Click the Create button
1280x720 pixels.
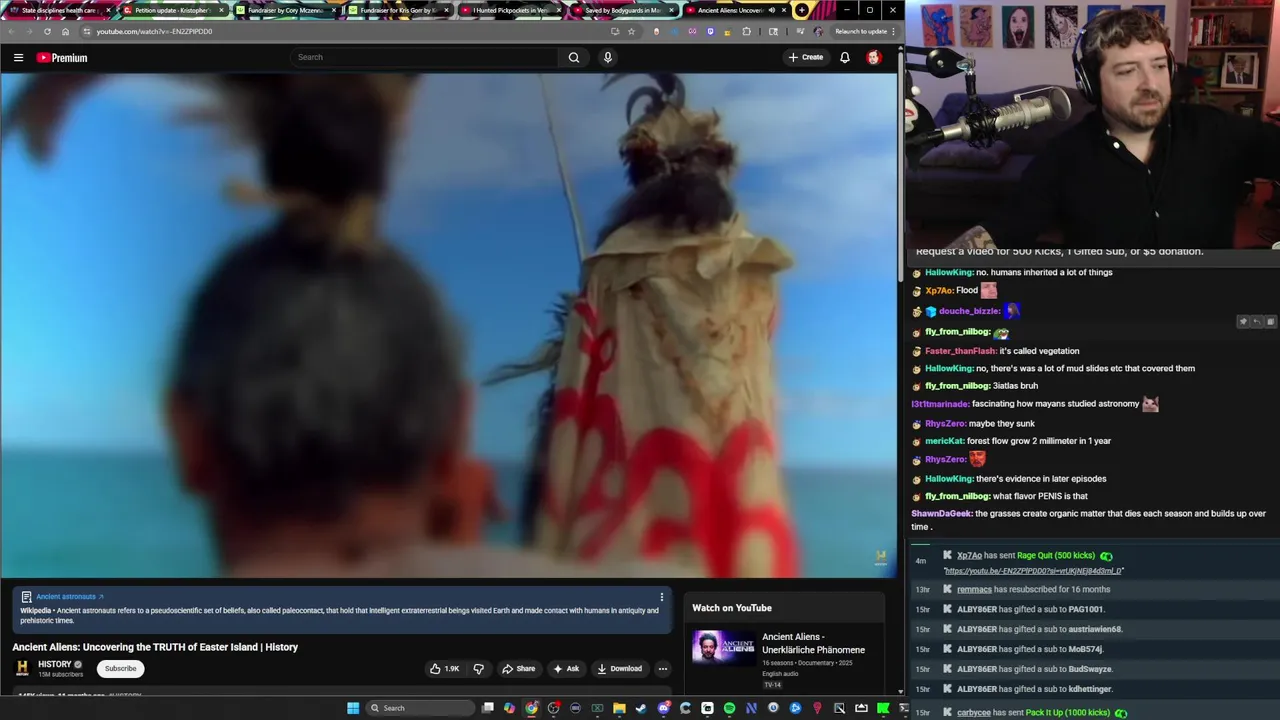point(806,57)
